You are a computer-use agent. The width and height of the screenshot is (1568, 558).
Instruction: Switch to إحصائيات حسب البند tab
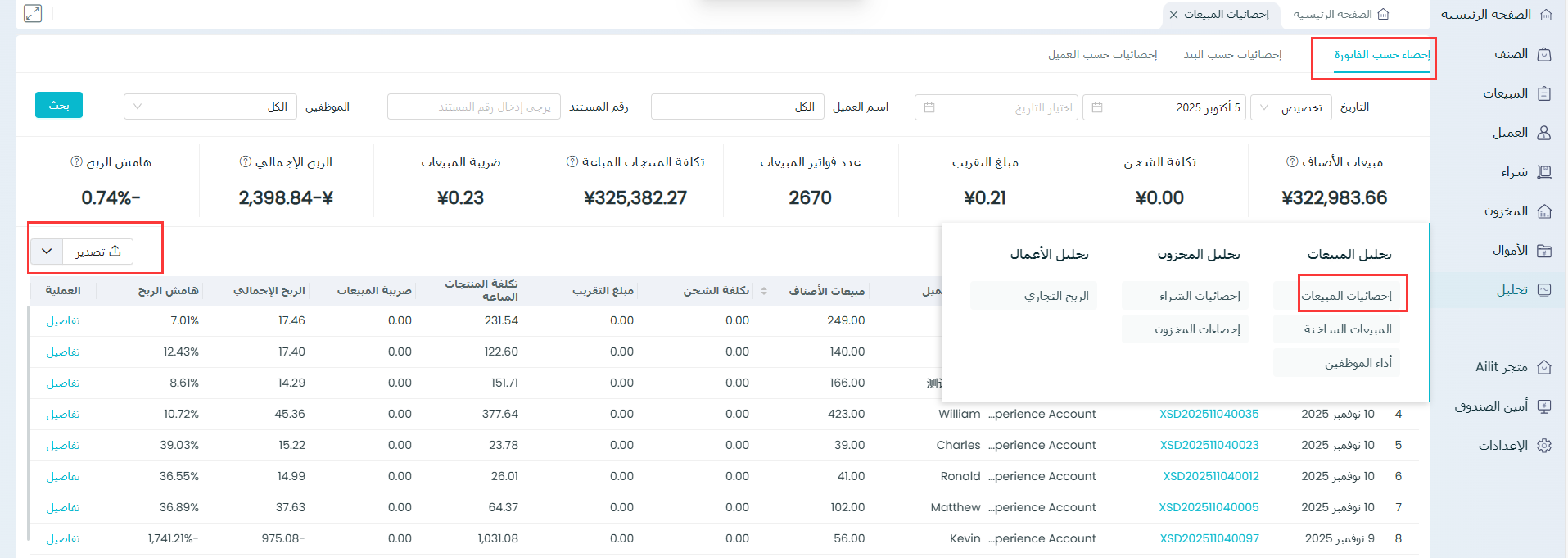tap(1232, 55)
